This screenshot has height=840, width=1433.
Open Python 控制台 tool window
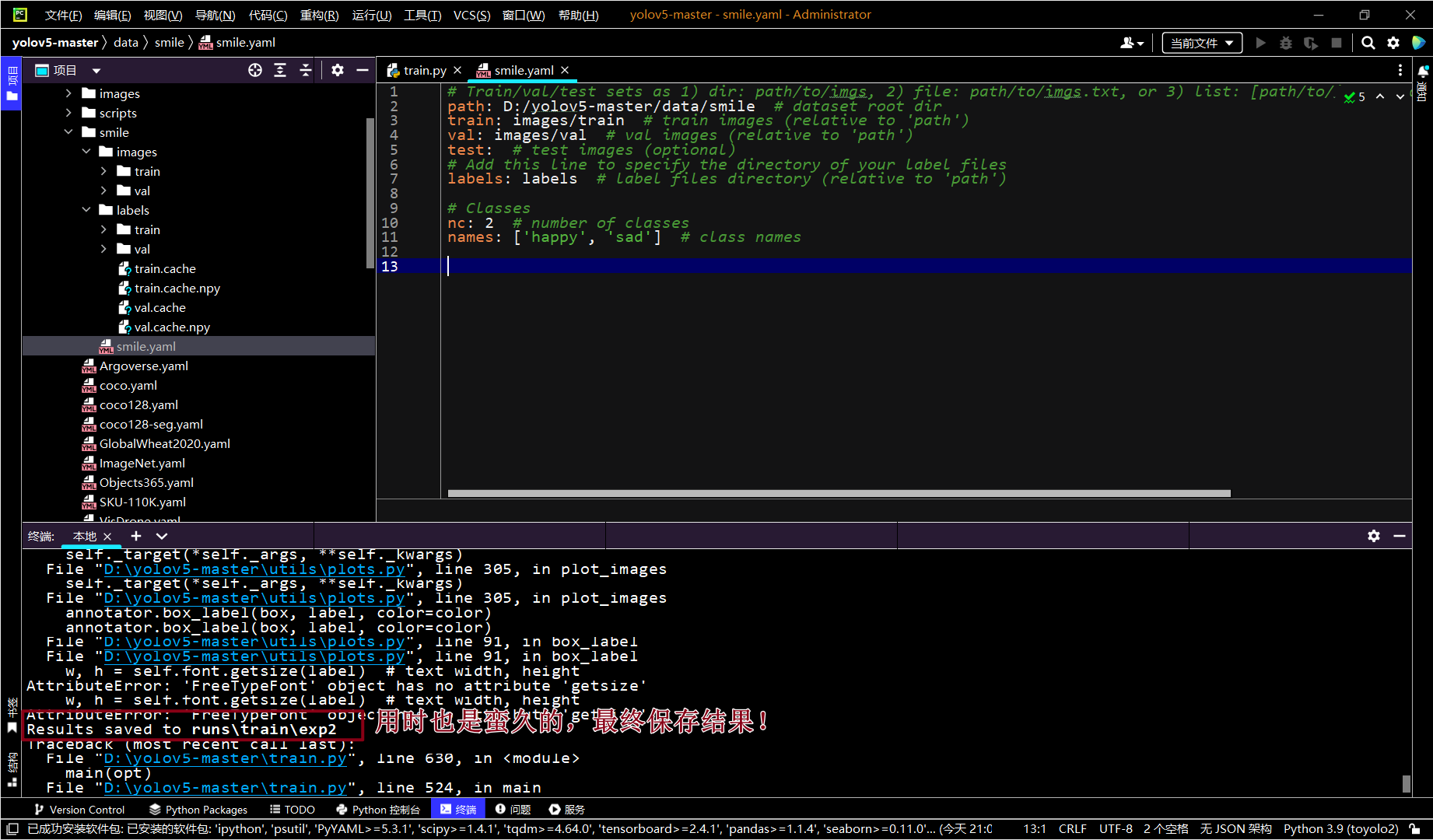tap(378, 810)
